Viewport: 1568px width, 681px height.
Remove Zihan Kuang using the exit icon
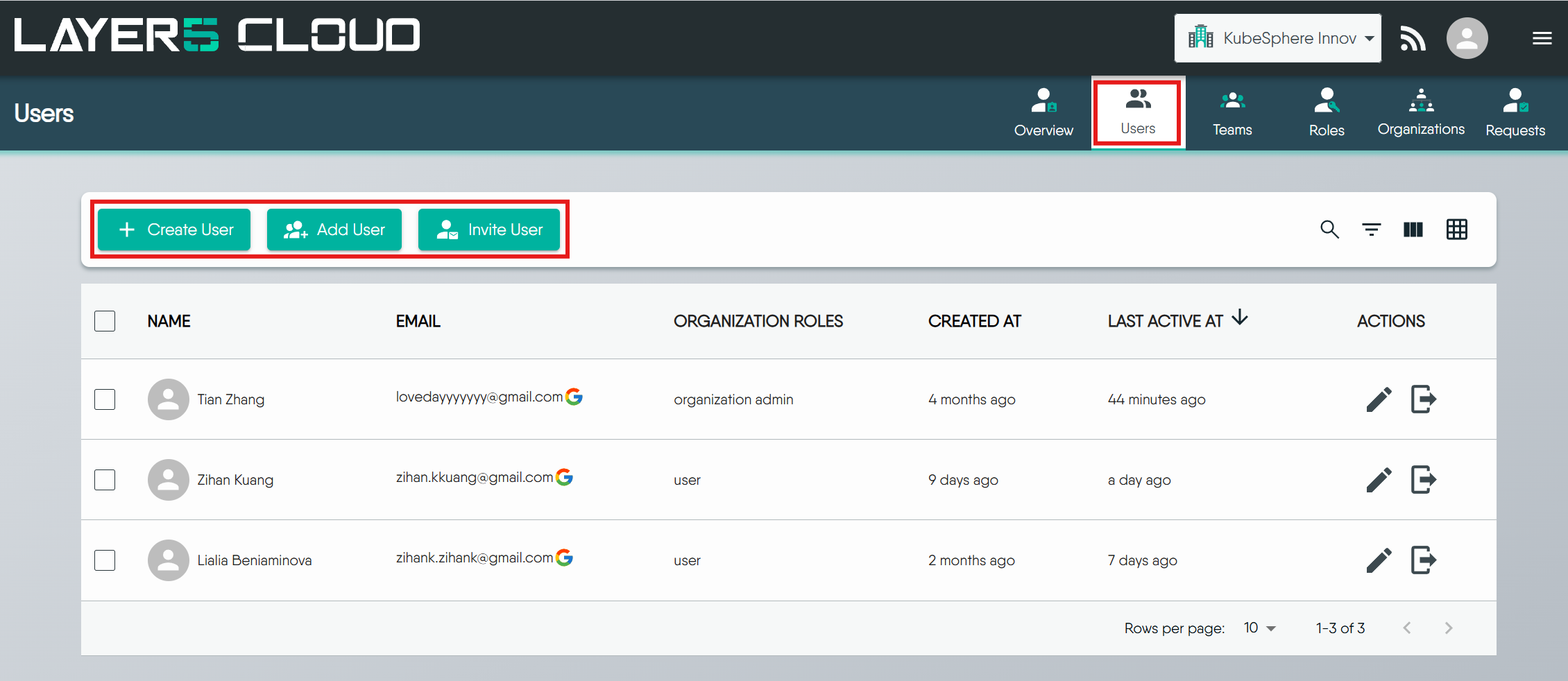point(1424,479)
